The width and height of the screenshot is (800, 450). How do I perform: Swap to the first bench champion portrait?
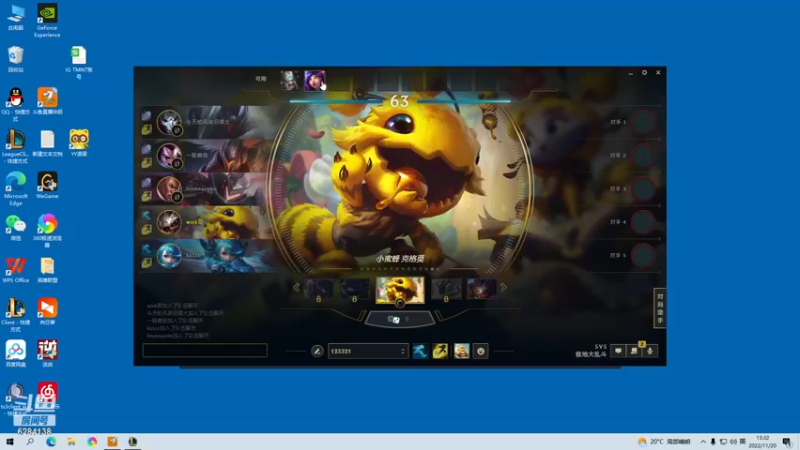click(290, 81)
